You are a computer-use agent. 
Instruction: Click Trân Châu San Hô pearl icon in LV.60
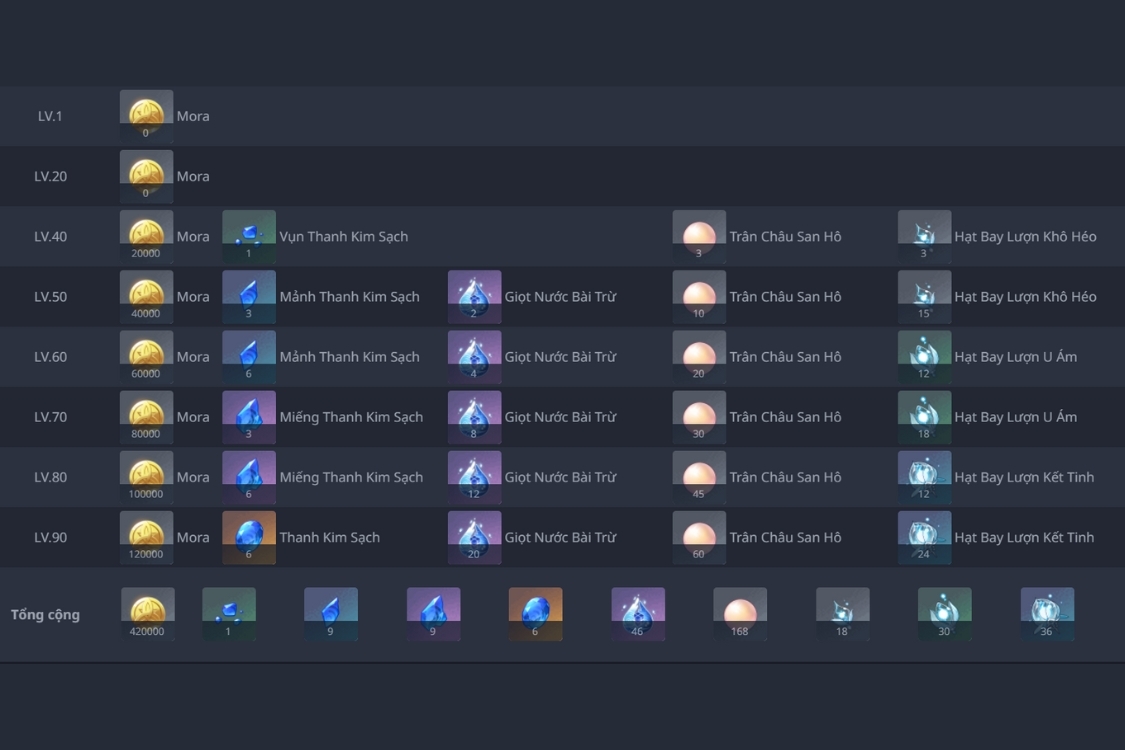(699, 357)
